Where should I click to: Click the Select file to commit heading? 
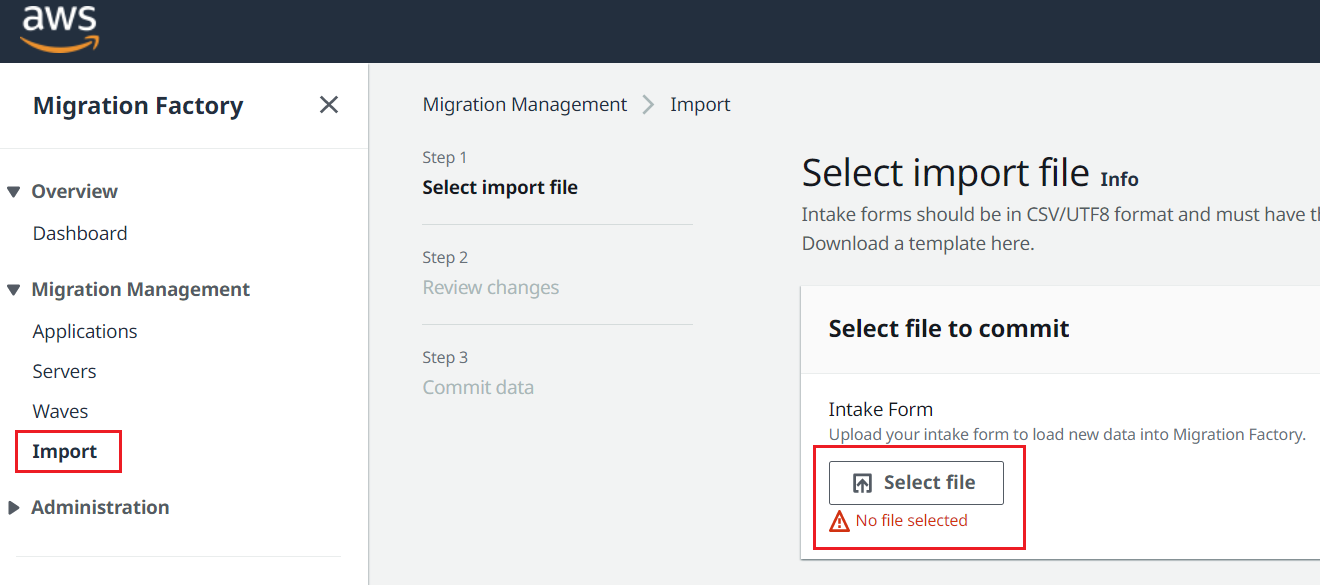coord(949,328)
